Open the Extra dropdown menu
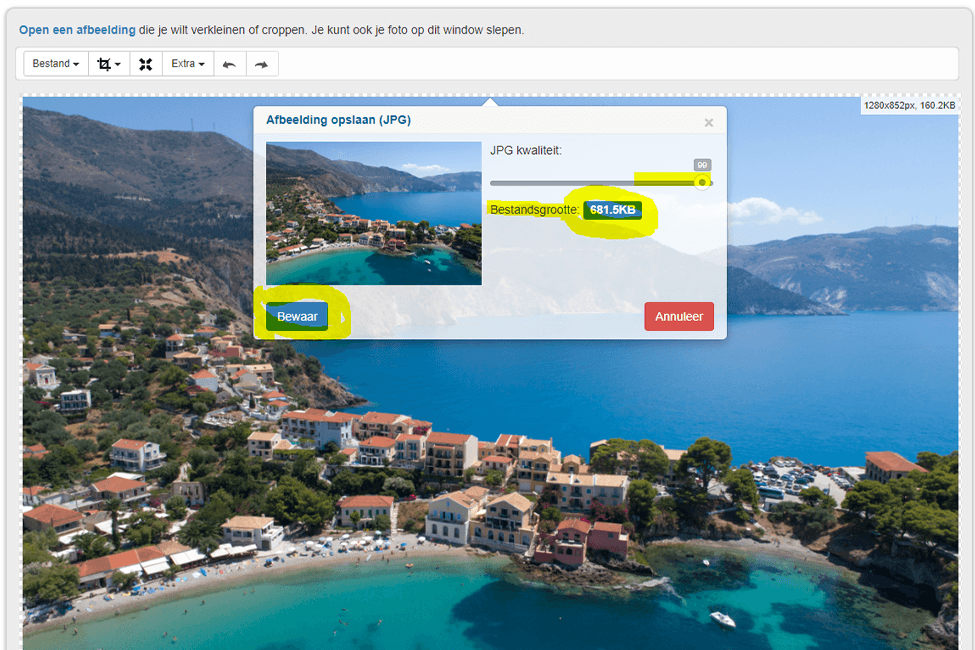Viewport: 975px width, 650px height. point(188,63)
